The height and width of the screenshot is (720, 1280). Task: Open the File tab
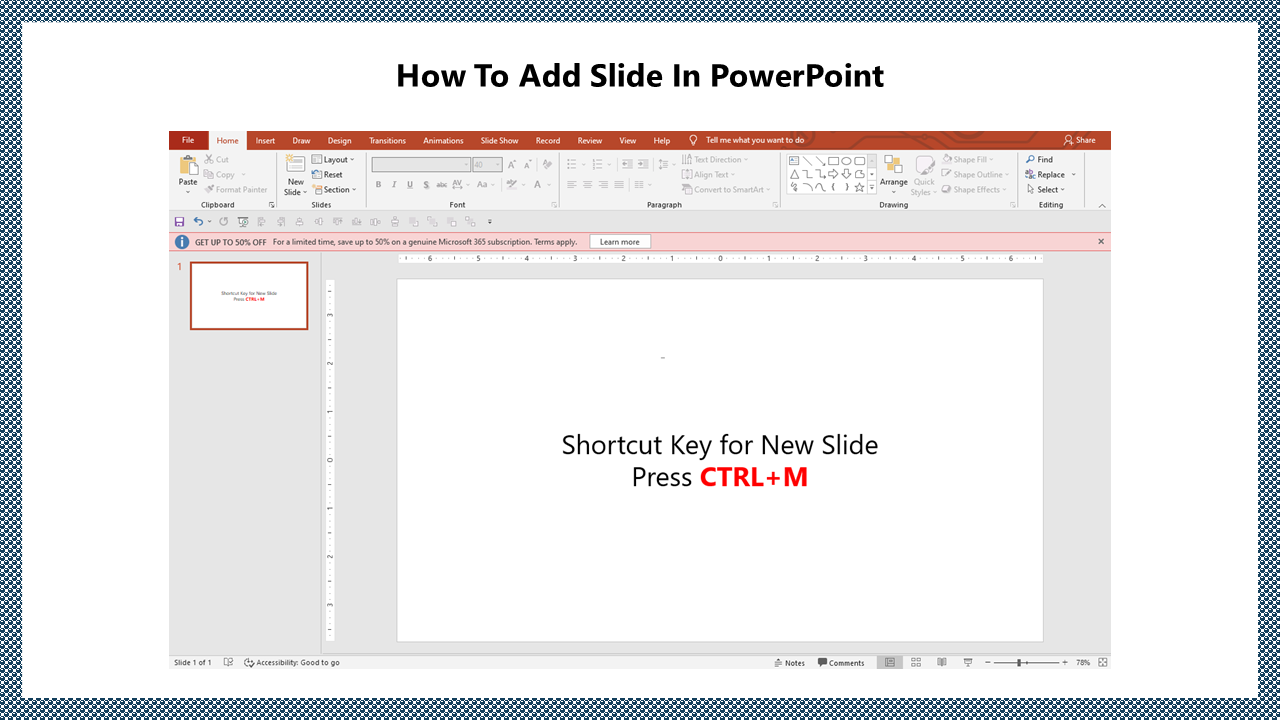coord(188,140)
